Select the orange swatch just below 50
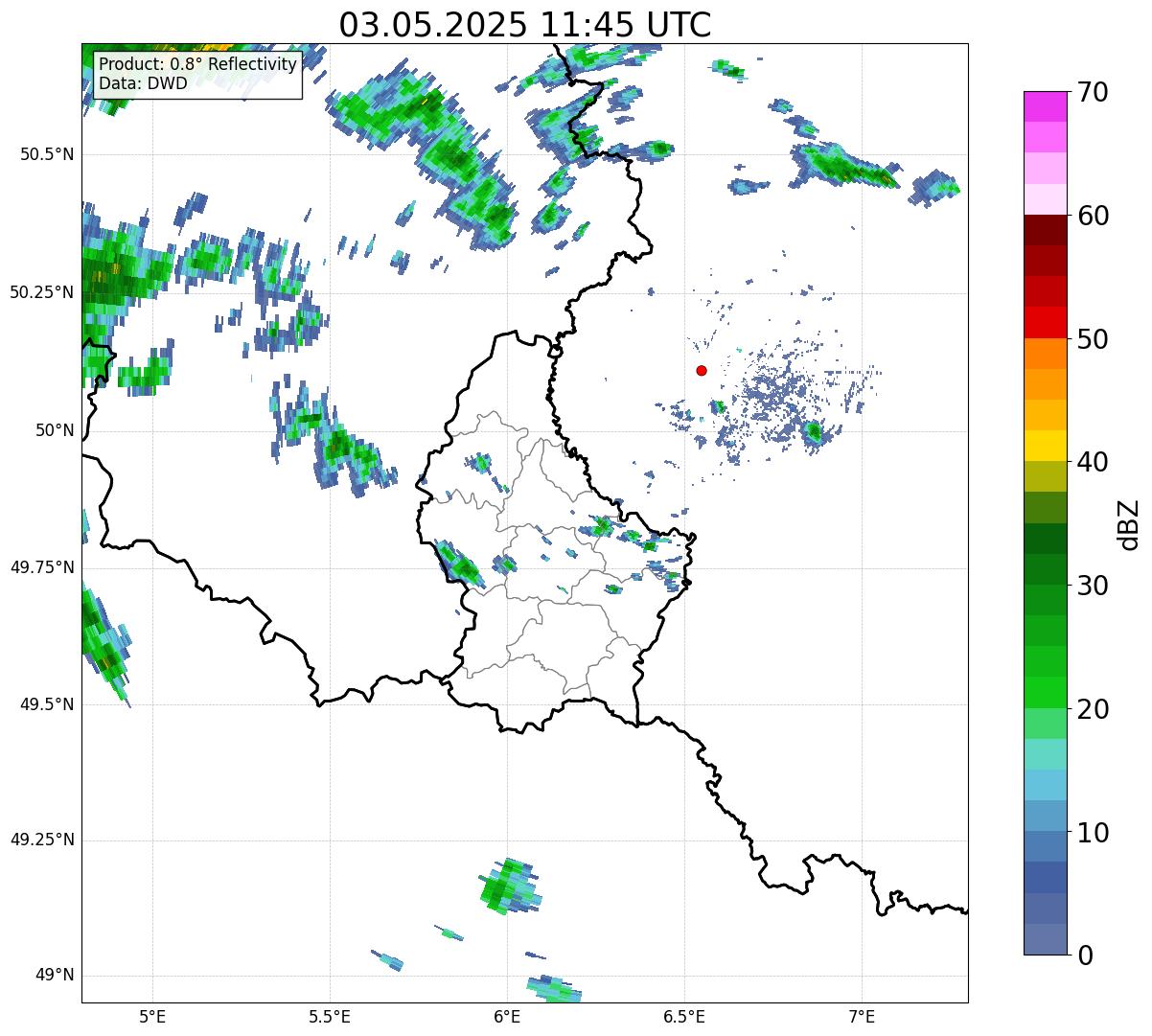 [x=1045, y=354]
